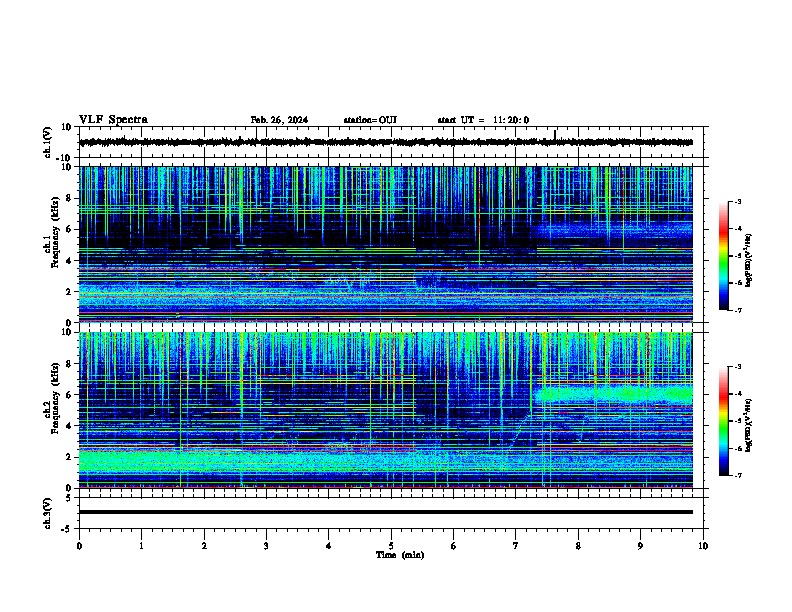Click the "4" kHz tick of ch.1 spectrogram
This screenshot has height=612, width=792.
point(69,261)
